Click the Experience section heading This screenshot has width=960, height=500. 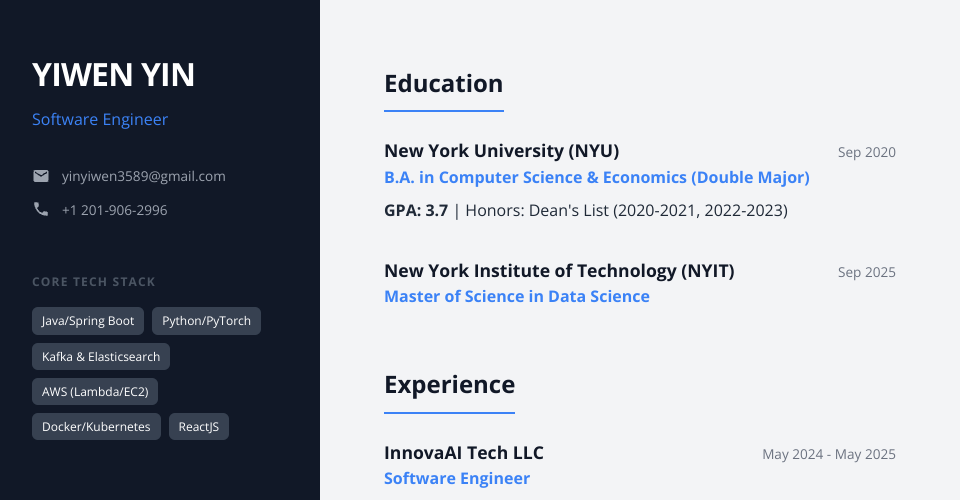coord(449,385)
